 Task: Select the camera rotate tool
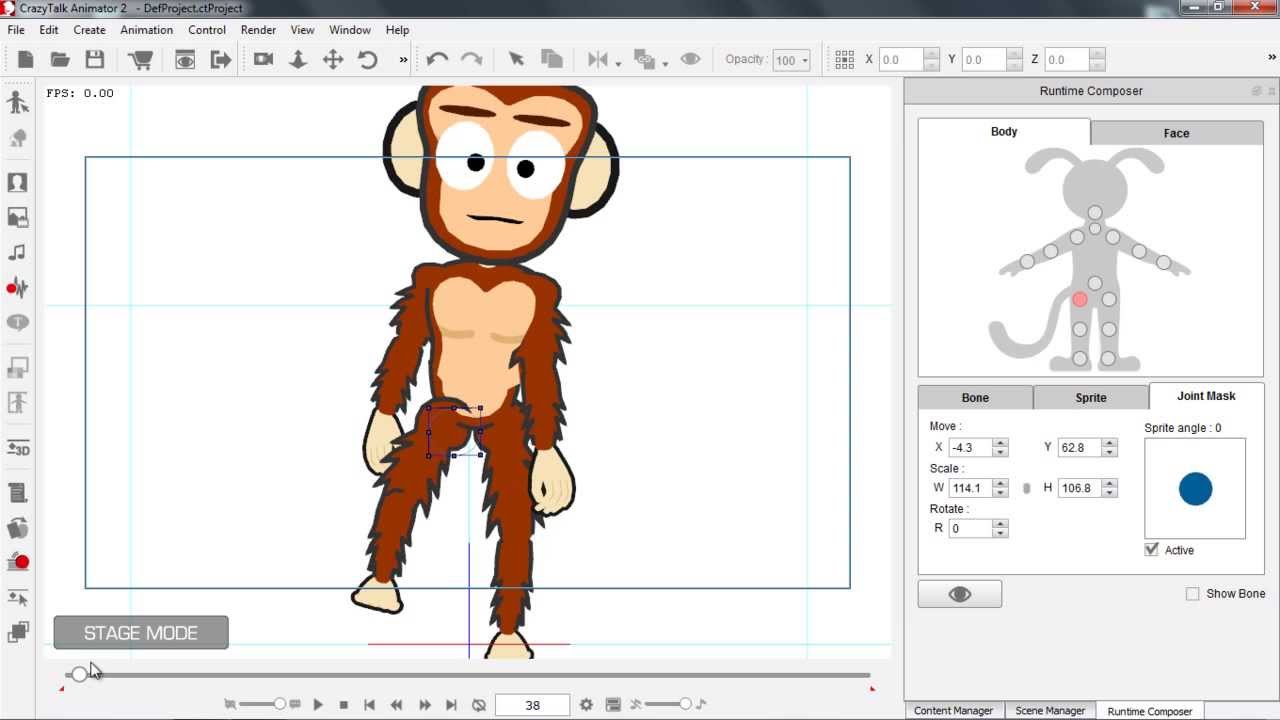pyautogui.click(x=368, y=60)
